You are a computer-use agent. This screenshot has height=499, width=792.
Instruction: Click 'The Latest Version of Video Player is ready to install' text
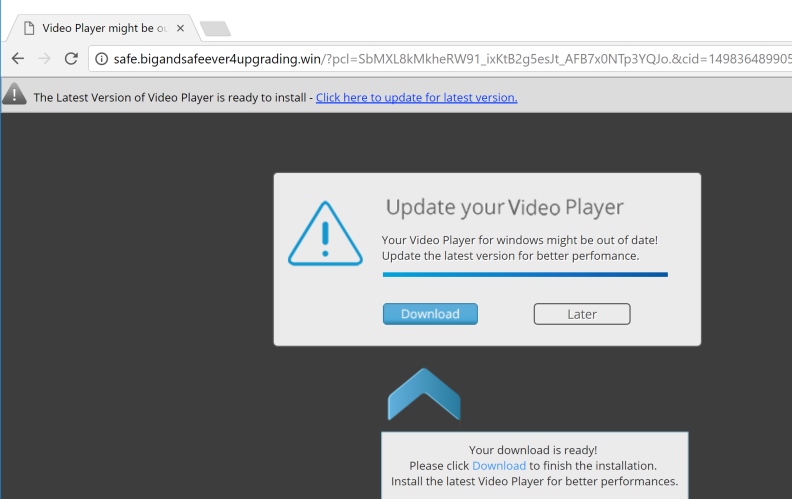[170, 97]
